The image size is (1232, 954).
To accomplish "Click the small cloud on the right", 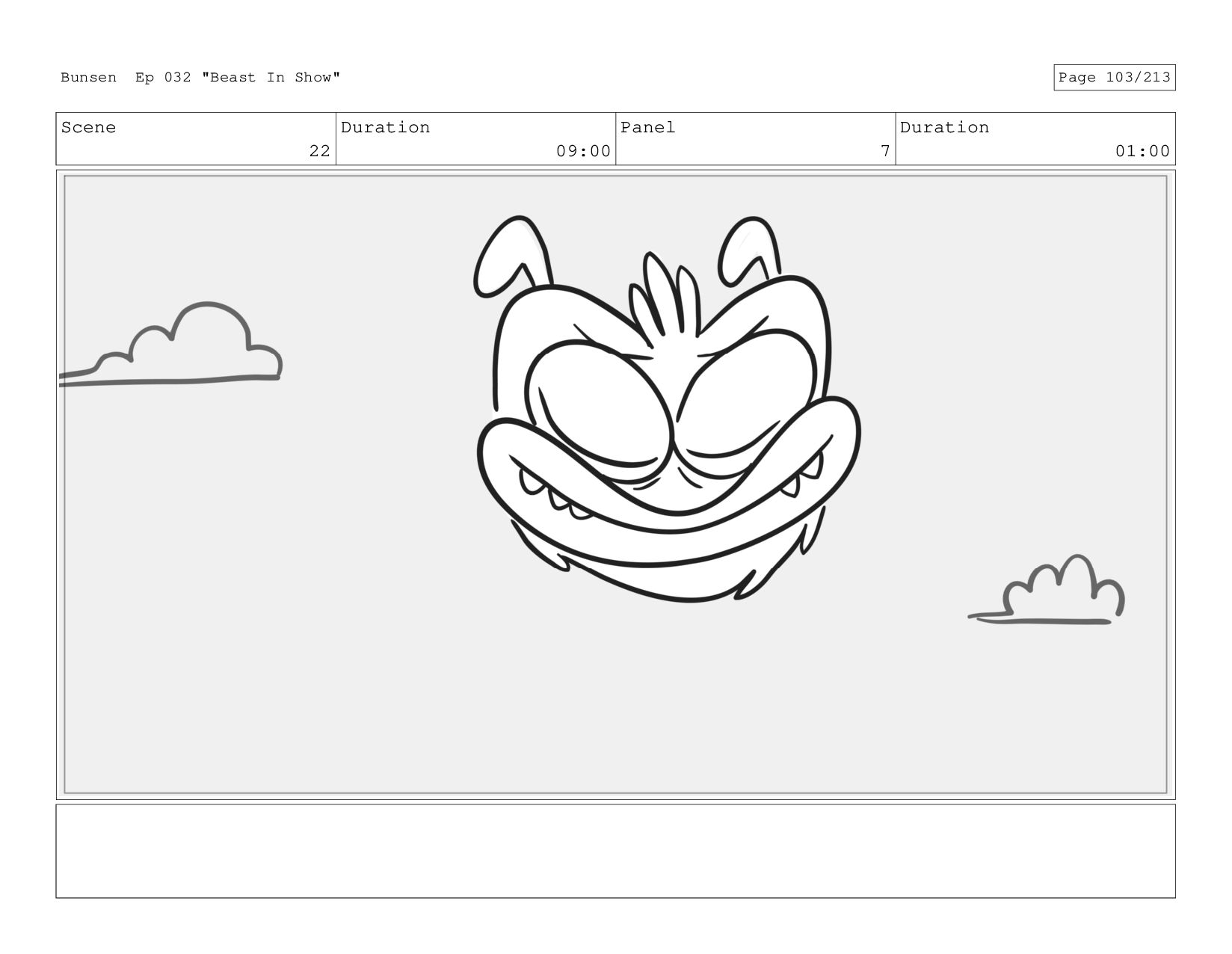I will (1047, 589).
